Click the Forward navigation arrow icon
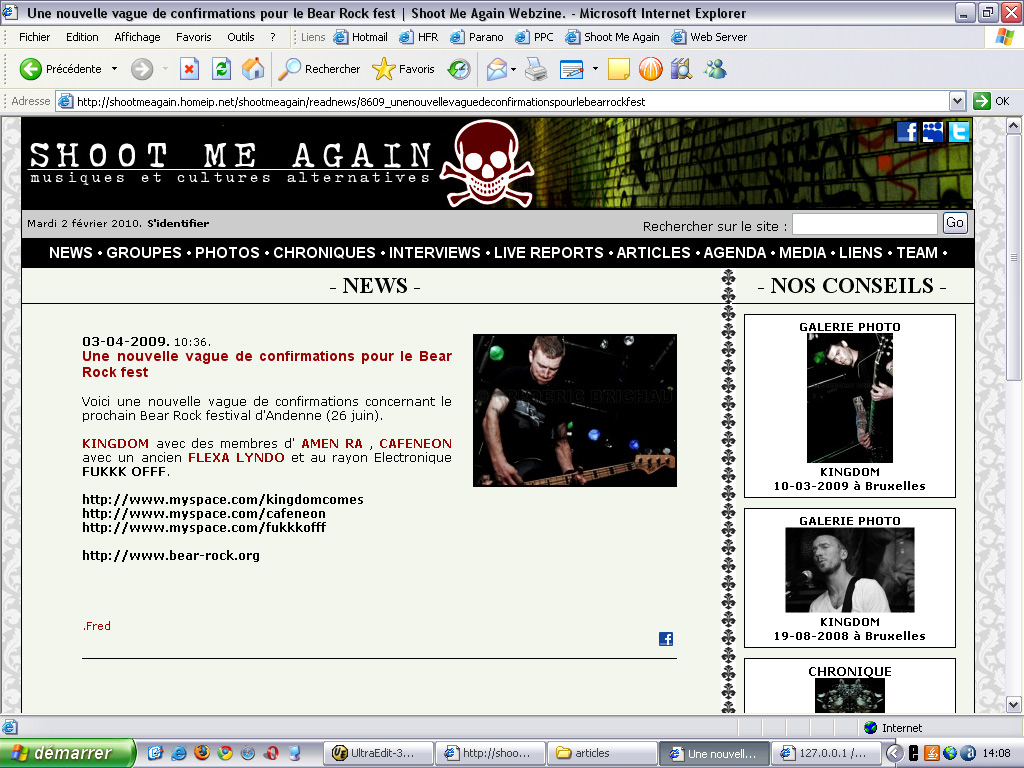The image size is (1024, 768). coord(142,69)
